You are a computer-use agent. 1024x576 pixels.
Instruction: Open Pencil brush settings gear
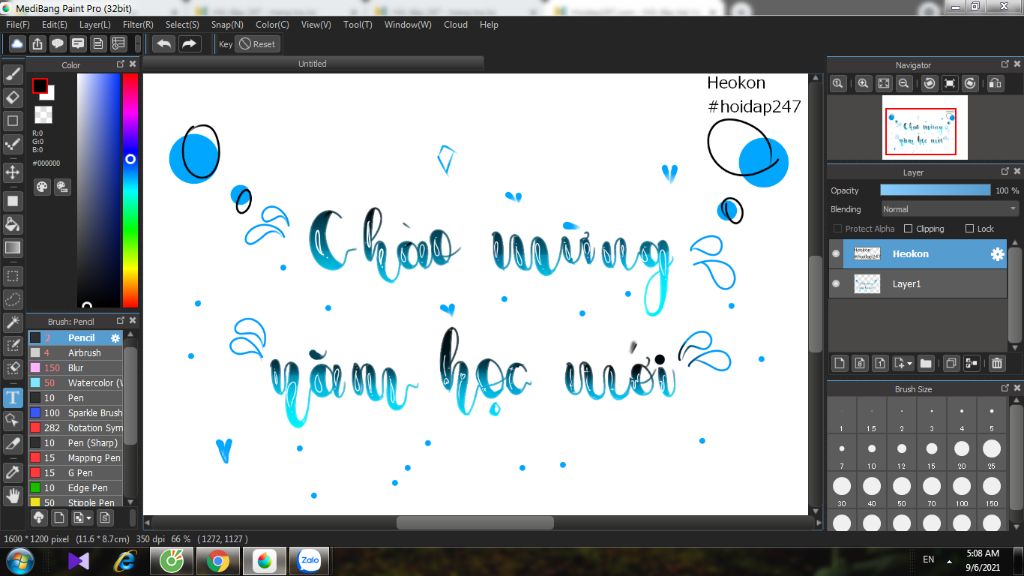(115, 338)
